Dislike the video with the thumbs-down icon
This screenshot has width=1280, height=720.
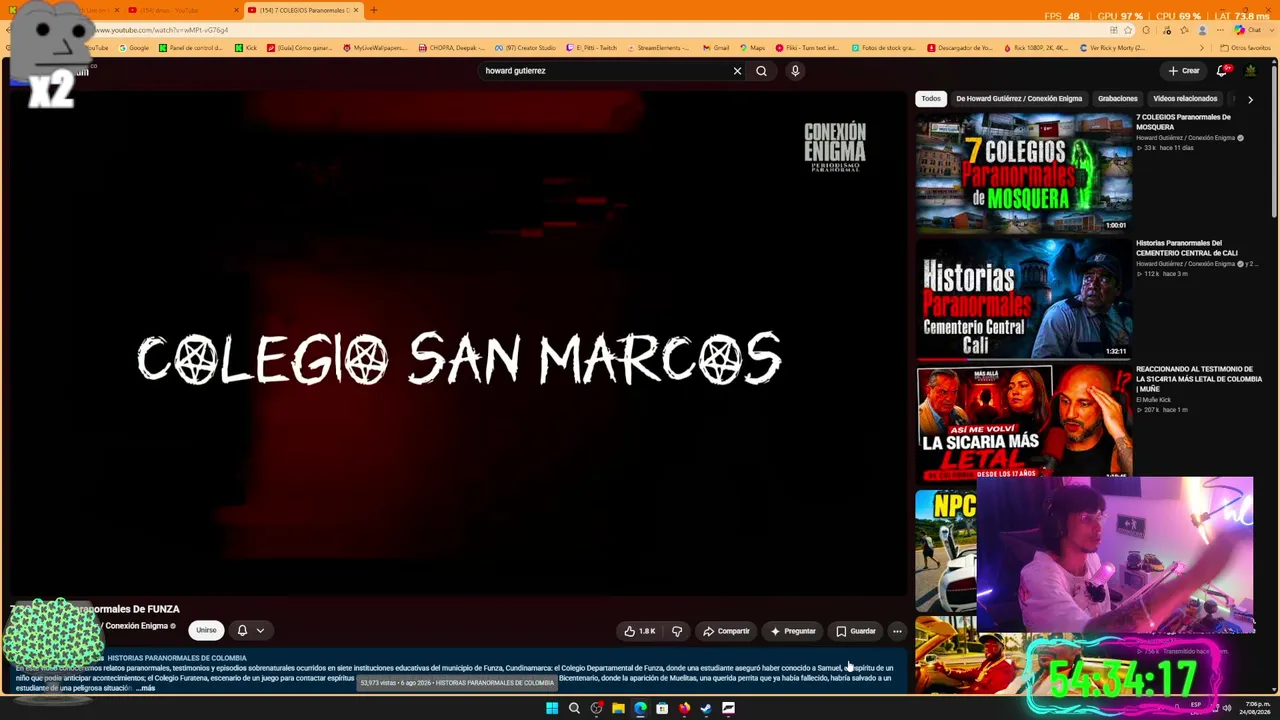tap(677, 631)
